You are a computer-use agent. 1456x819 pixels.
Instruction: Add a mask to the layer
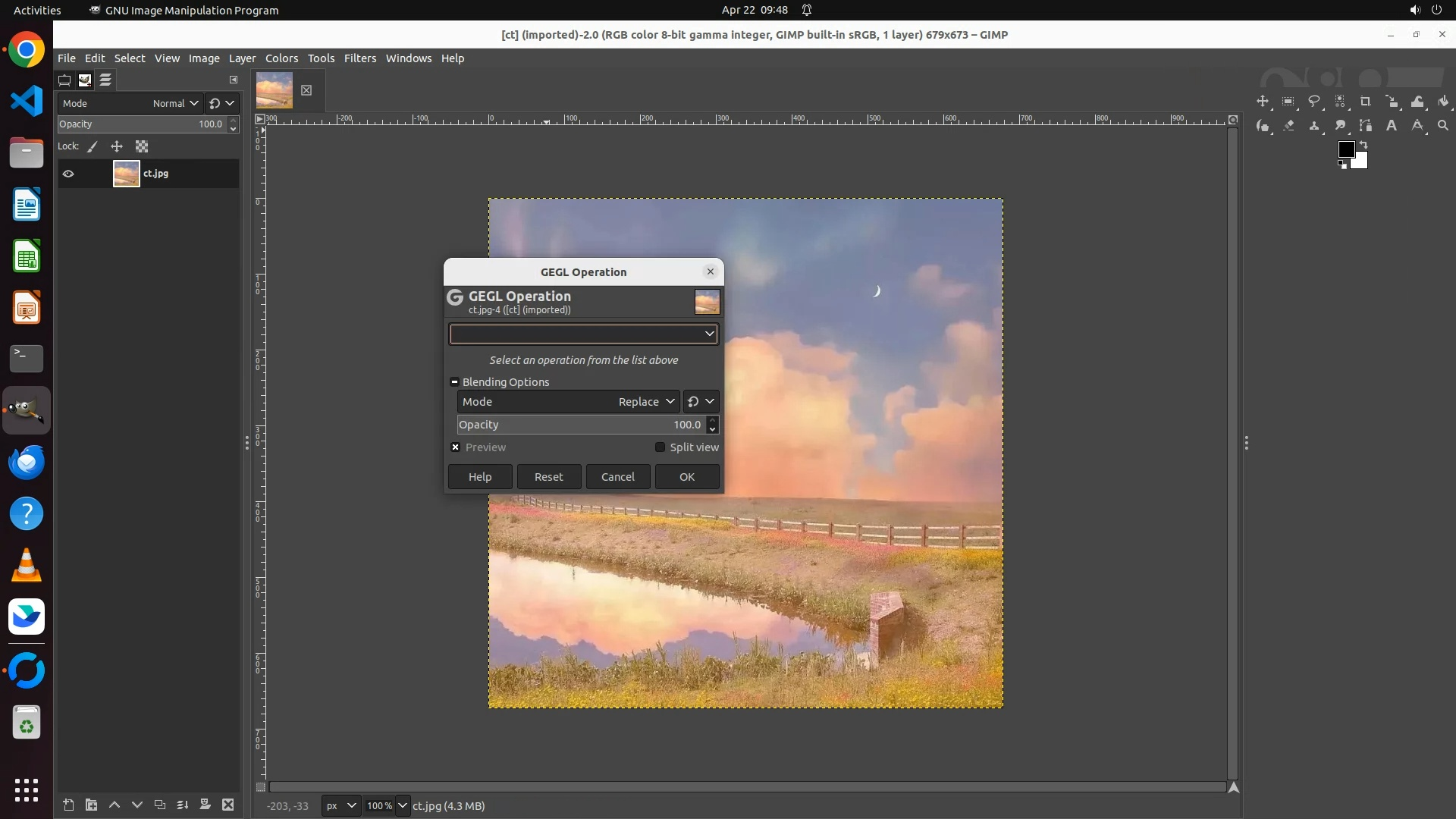click(x=205, y=805)
